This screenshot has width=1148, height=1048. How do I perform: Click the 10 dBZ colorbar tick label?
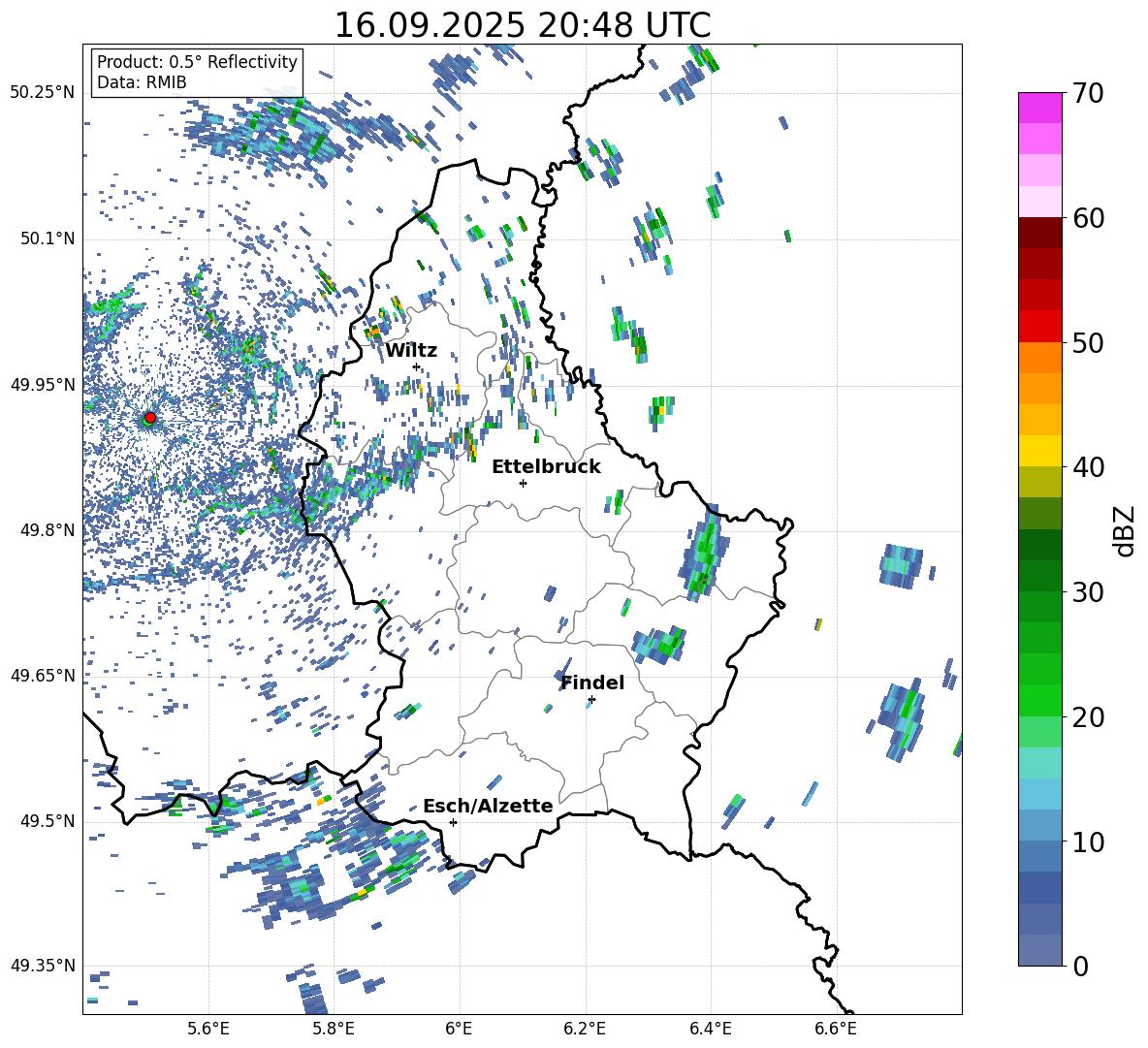tap(1088, 842)
